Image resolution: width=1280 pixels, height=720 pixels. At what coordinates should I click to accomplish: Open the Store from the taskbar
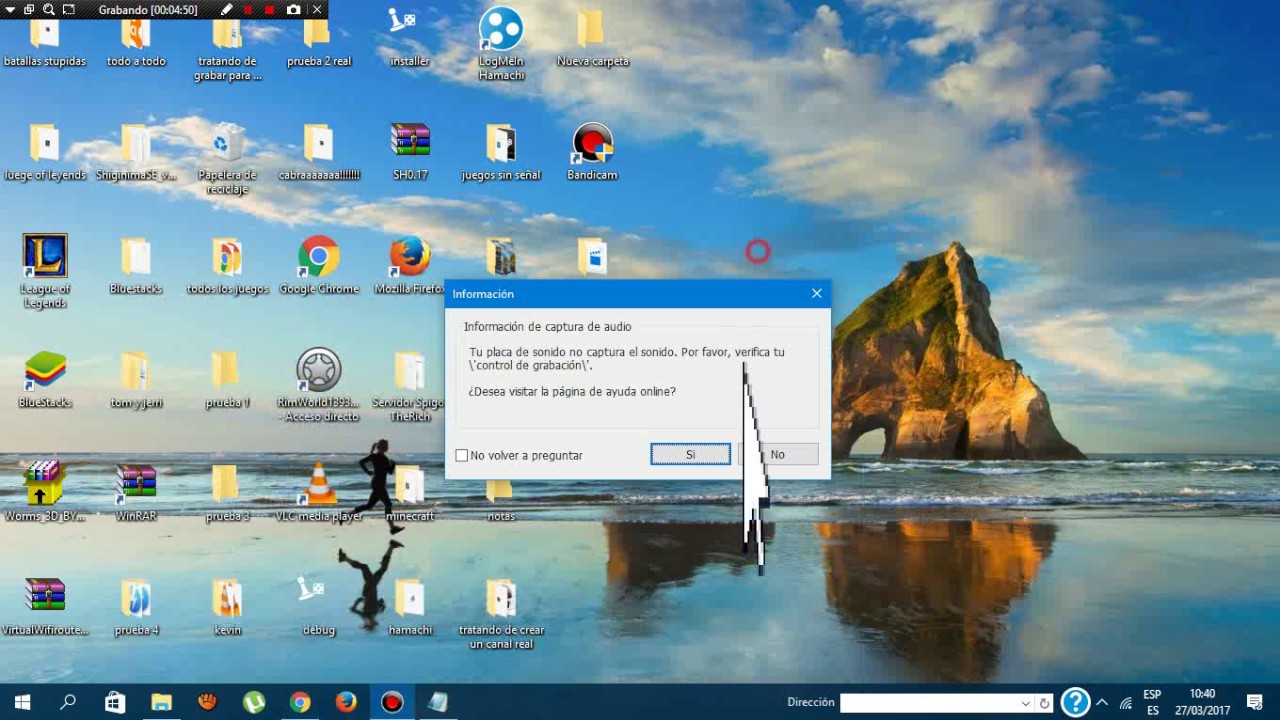click(114, 702)
